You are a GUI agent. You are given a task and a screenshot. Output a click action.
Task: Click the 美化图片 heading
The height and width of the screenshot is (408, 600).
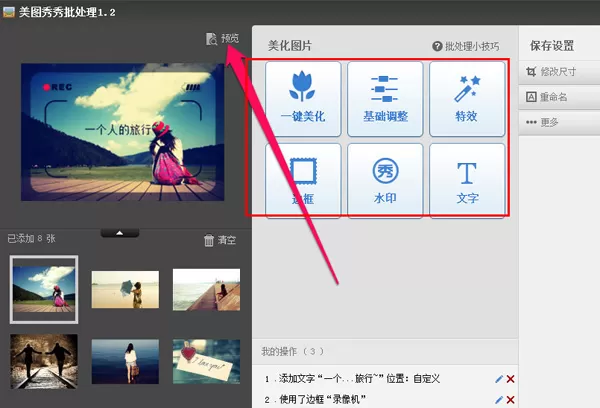click(290, 46)
